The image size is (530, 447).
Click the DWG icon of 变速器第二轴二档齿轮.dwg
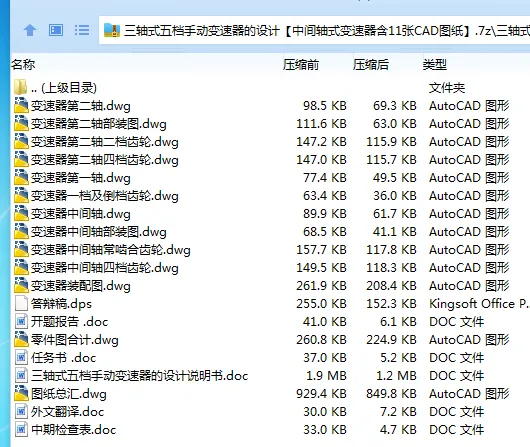21,141
